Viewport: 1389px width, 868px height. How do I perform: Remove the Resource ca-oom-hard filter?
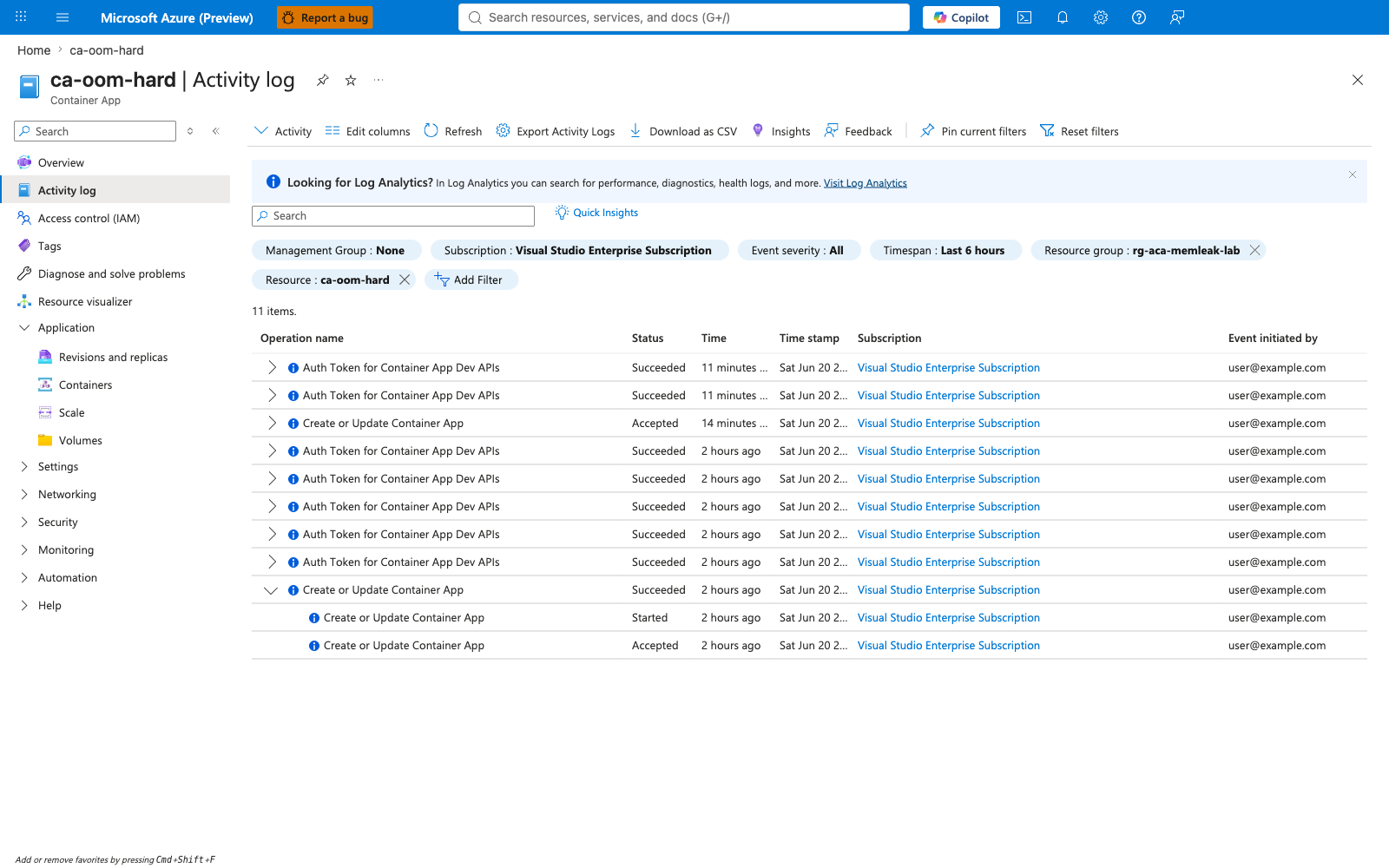click(405, 279)
